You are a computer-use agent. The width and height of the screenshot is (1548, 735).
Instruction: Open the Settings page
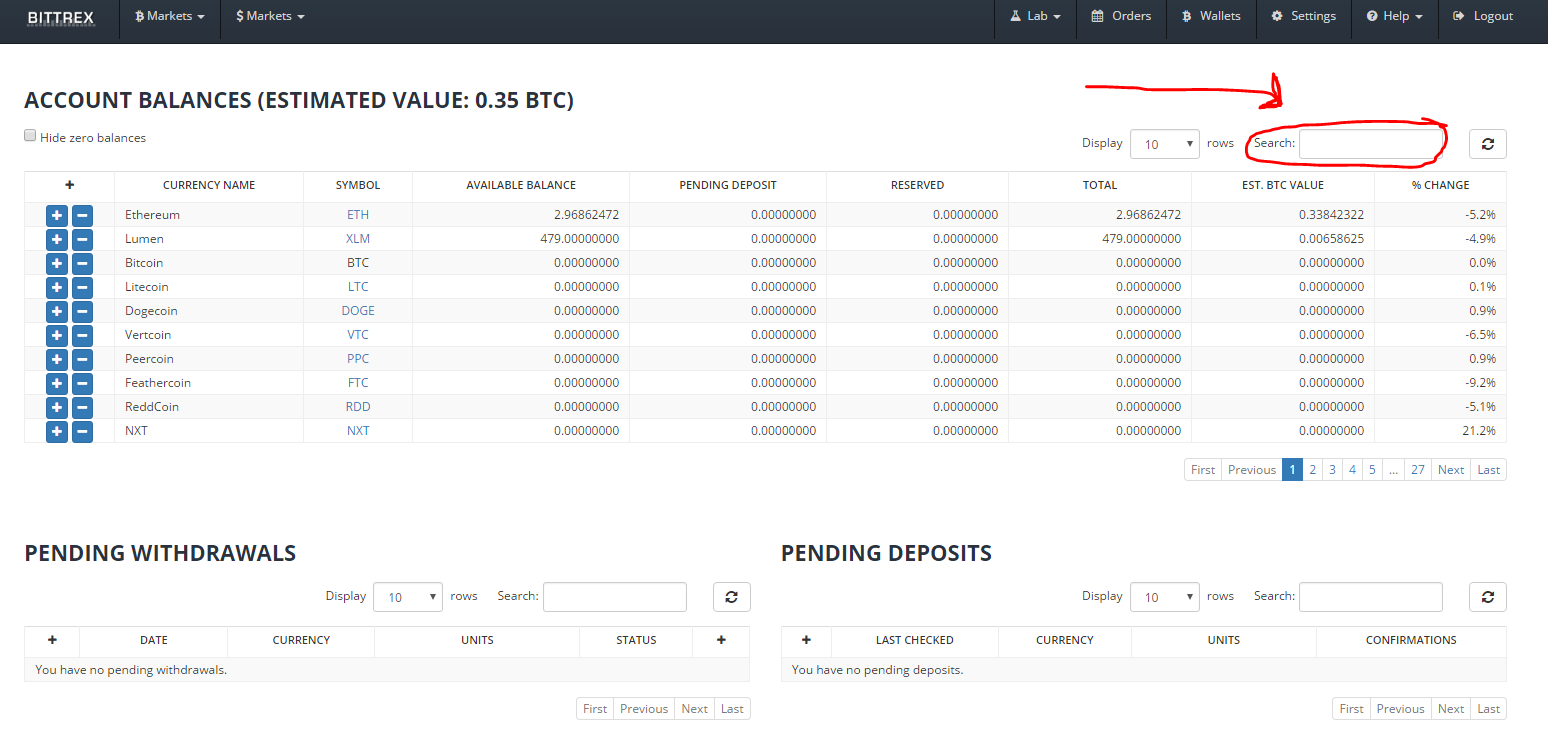[x=1303, y=16]
